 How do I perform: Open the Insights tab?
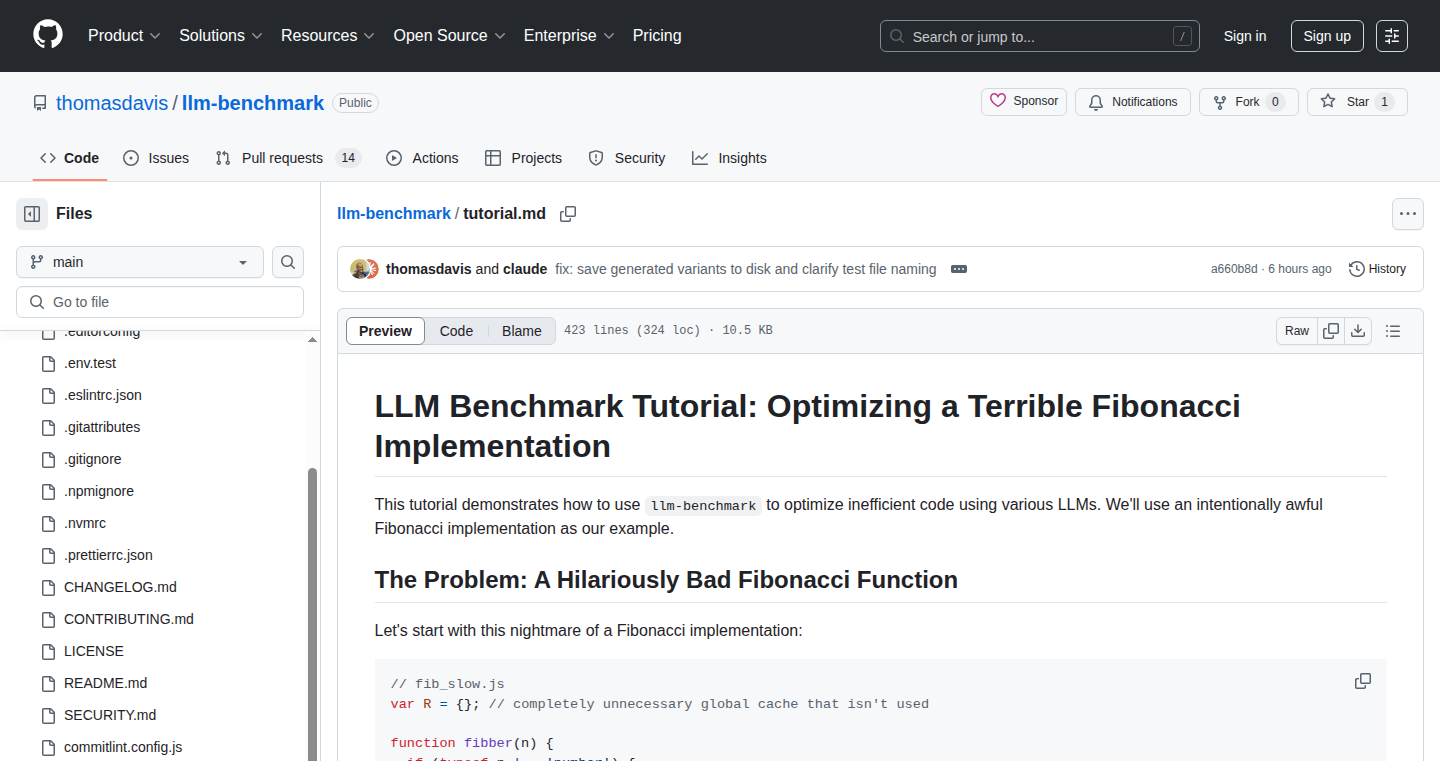pyautogui.click(x=729, y=158)
